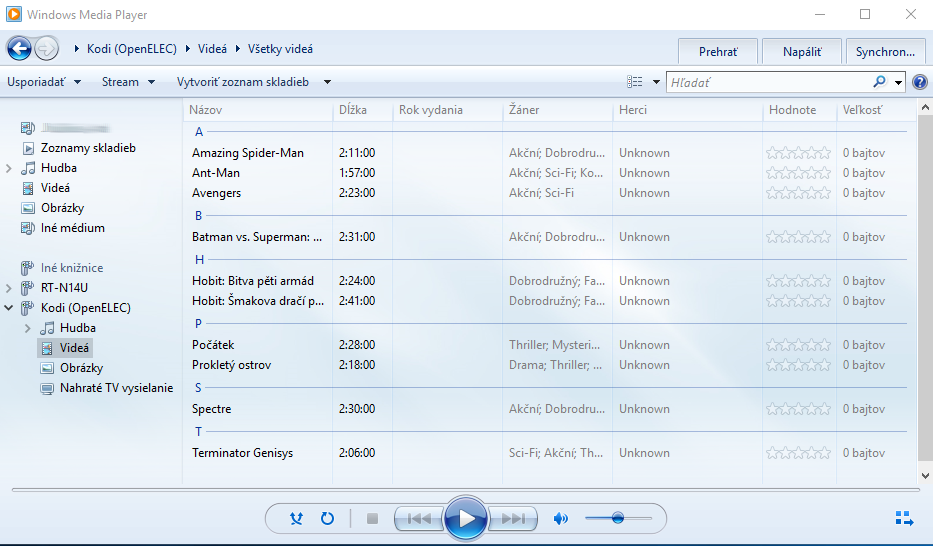Open the Napáliť tab
Viewport: 933px width, 546px height.
pos(802,52)
